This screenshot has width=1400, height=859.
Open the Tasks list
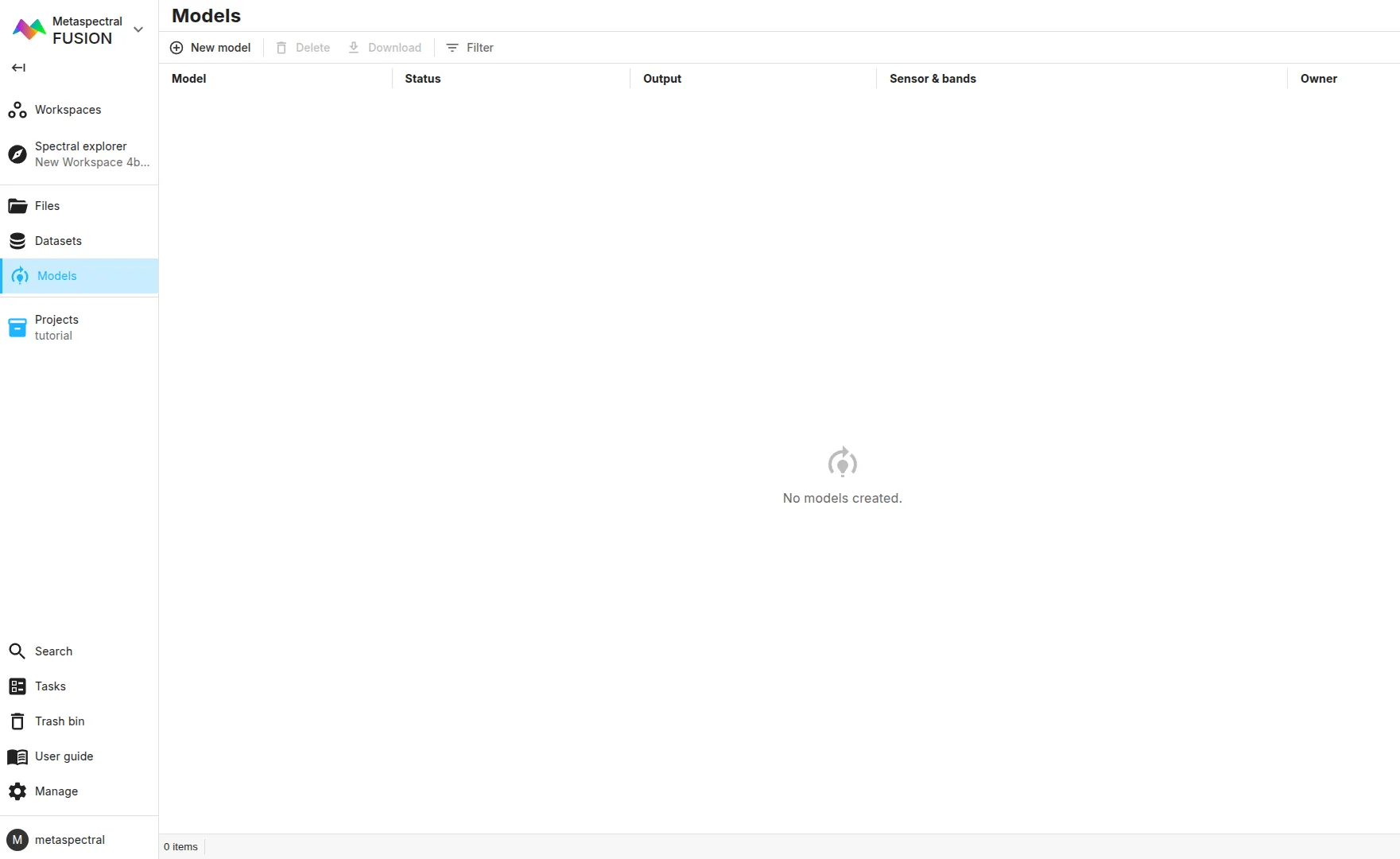[x=50, y=686]
